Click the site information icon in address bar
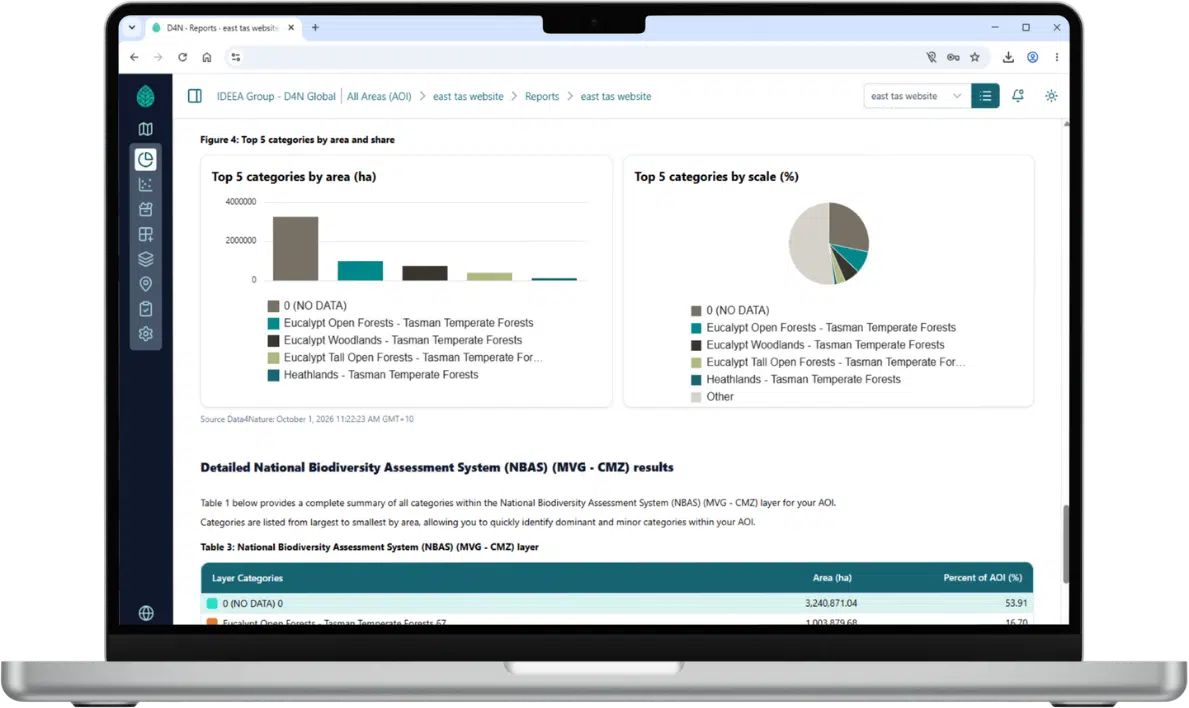 click(x=236, y=57)
